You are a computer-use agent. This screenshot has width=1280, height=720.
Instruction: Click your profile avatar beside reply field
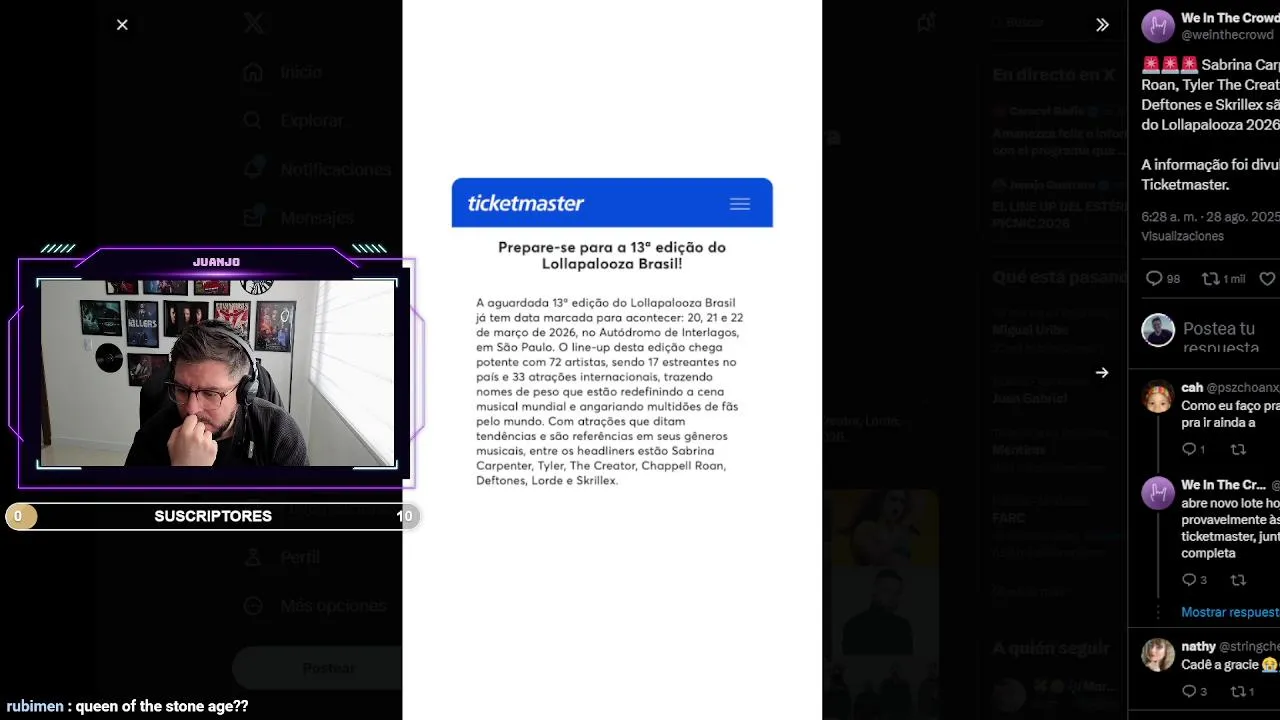[1158, 330]
